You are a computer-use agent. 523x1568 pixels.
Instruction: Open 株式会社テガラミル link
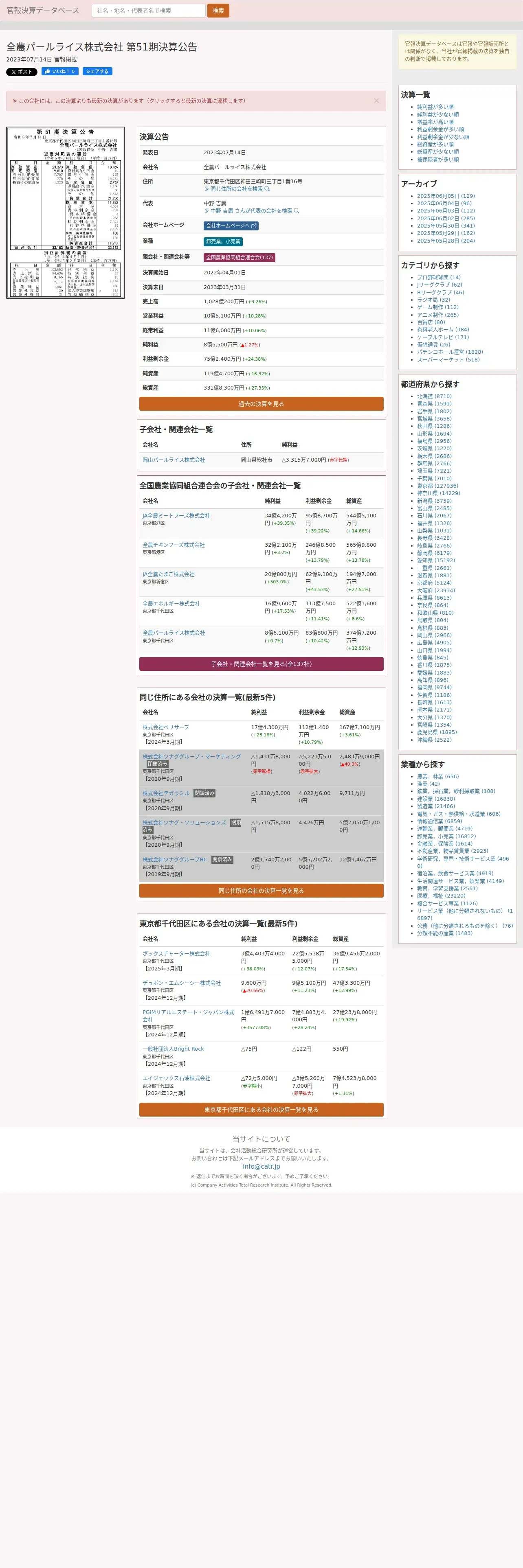pos(166,793)
